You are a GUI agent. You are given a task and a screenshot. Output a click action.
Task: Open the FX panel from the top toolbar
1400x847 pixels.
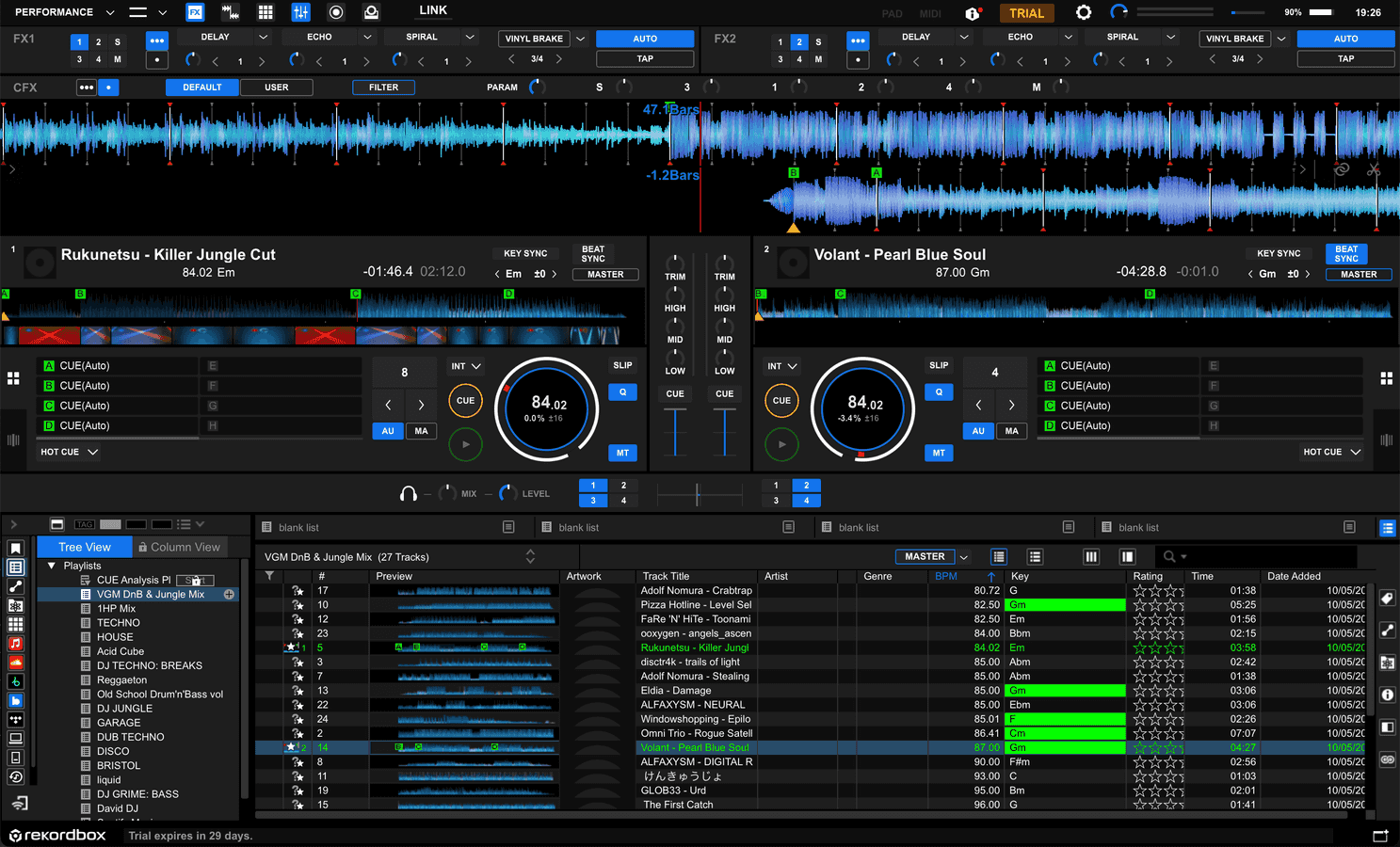(195, 12)
